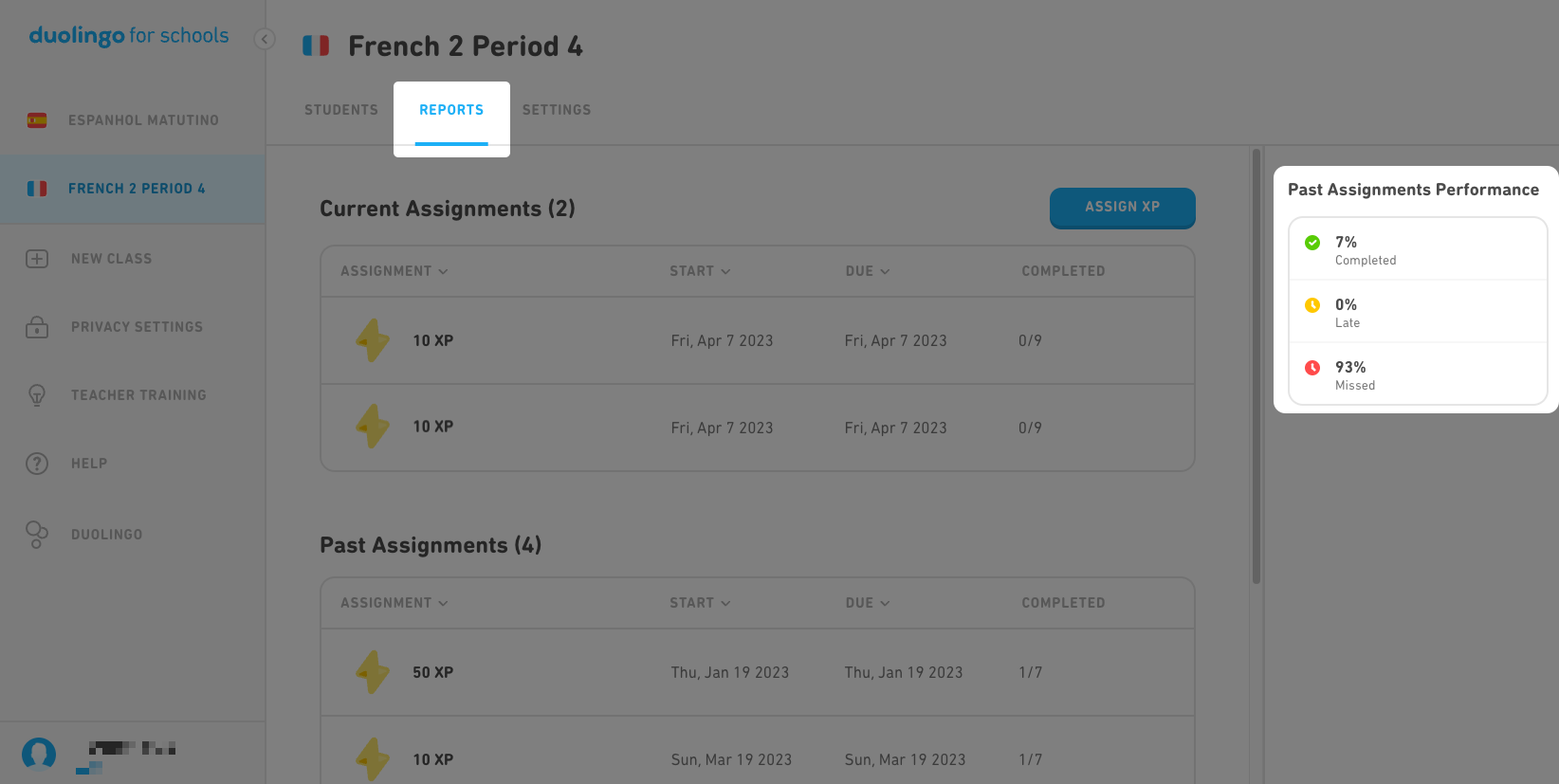The image size is (1559, 784).
Task: Click the ASSIGN XP button
Action: (x=1122, y=209)
